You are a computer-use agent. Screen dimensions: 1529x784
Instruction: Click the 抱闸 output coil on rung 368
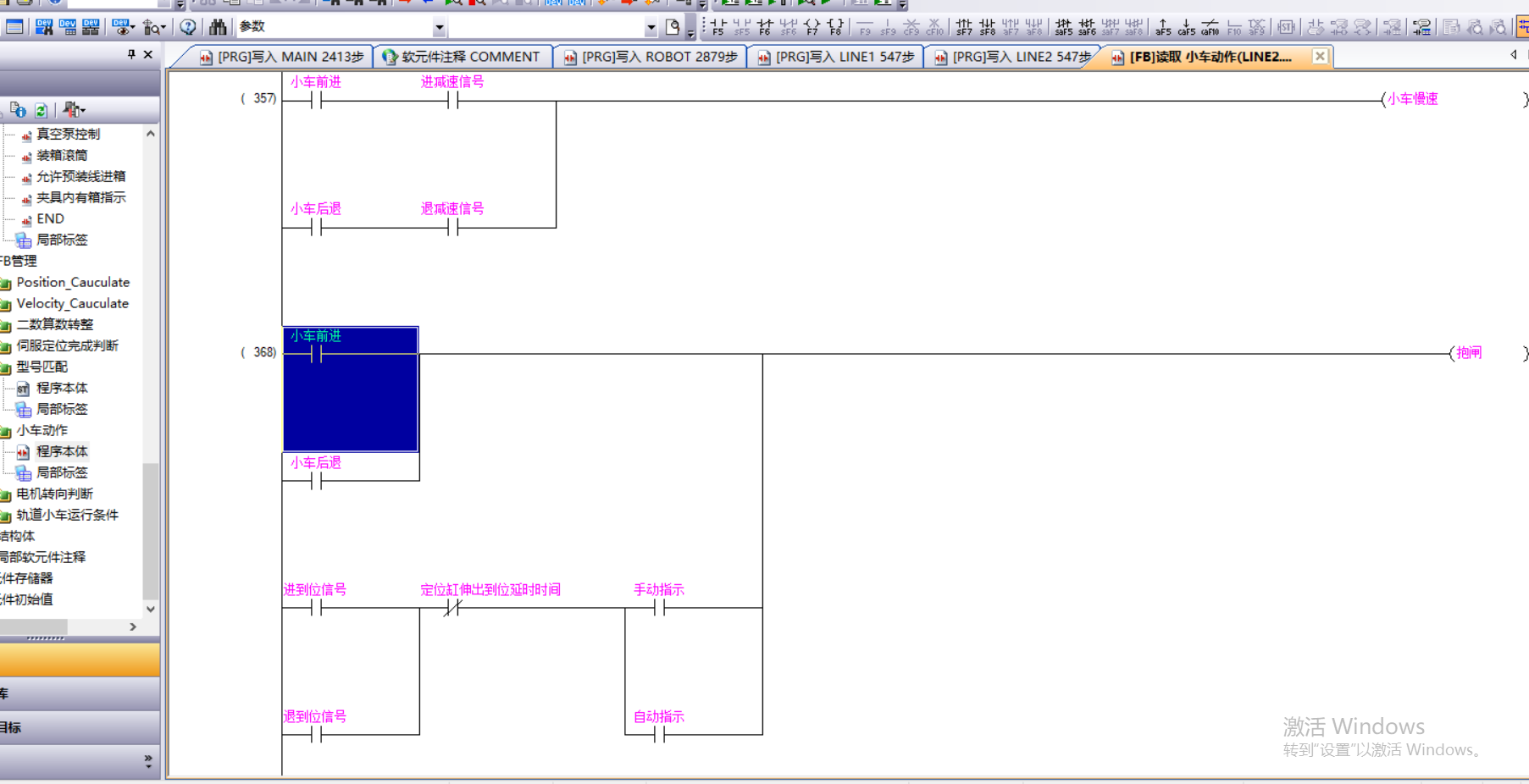[x=1469, y=353]
